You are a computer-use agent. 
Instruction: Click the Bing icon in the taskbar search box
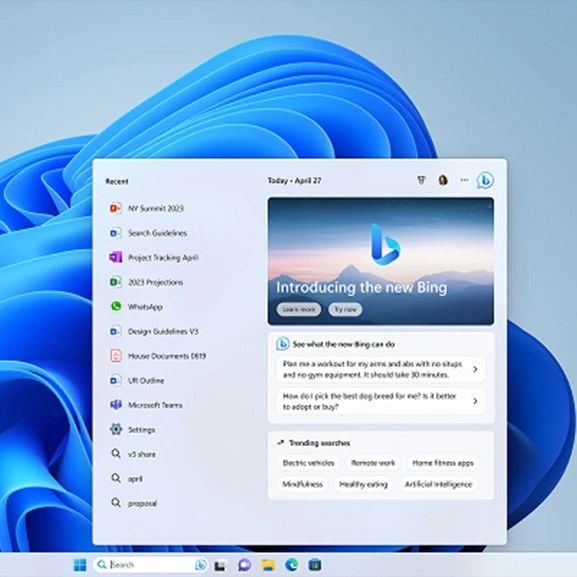tap(201, 564)
